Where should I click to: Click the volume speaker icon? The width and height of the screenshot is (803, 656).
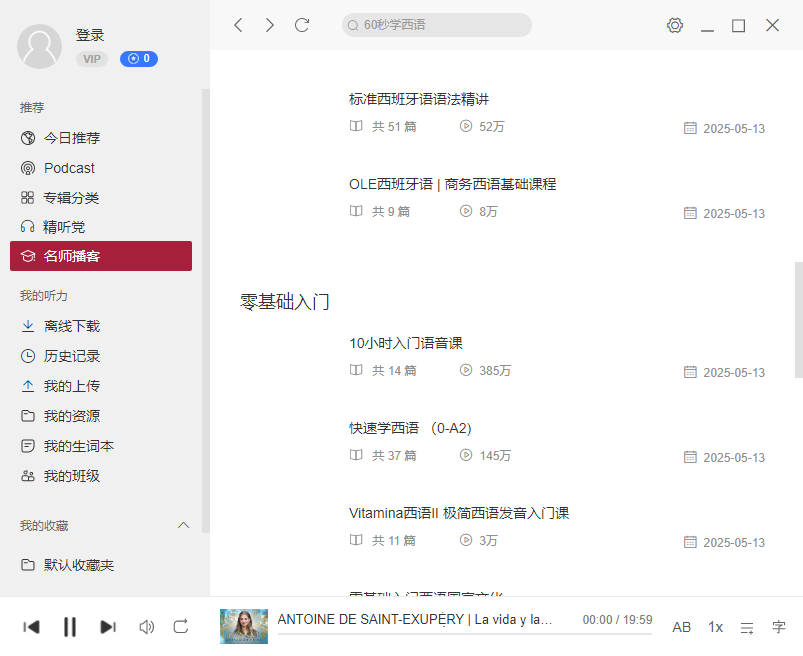146,627
